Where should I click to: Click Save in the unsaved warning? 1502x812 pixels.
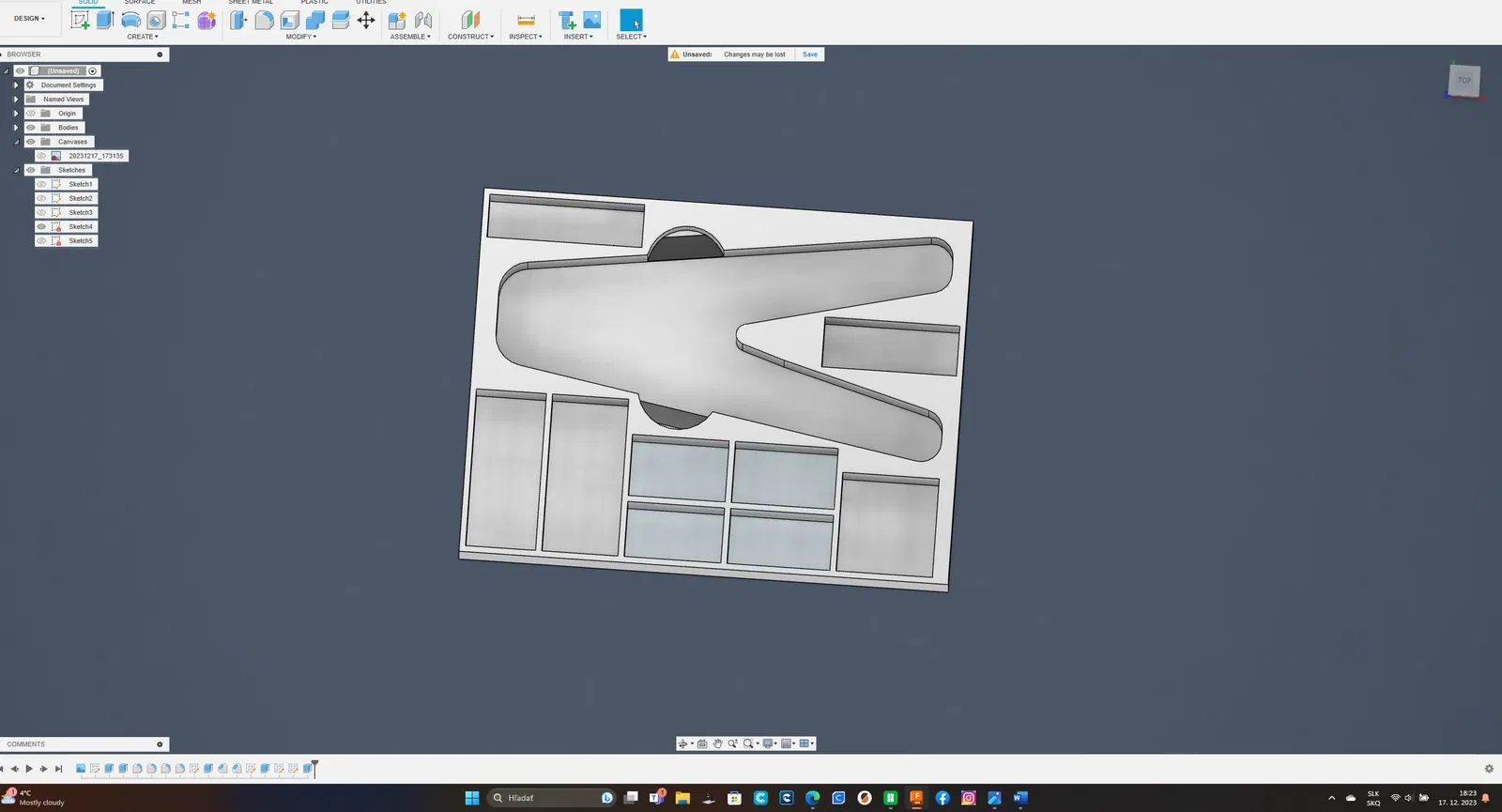(810, 54)
